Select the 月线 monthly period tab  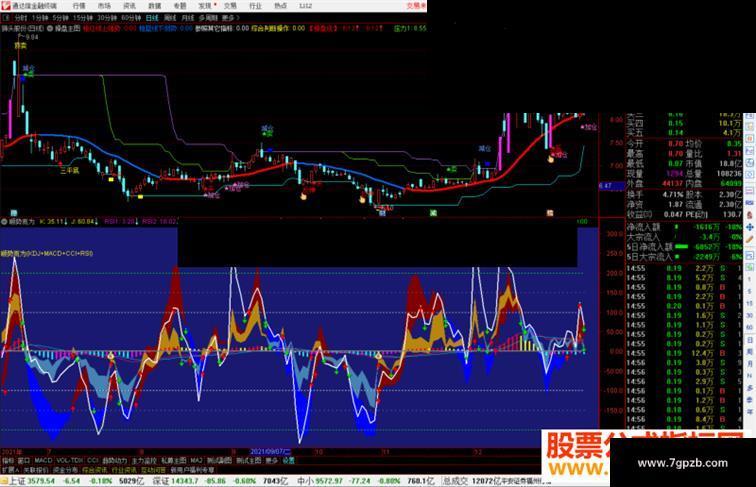click(x=188, y=18)
